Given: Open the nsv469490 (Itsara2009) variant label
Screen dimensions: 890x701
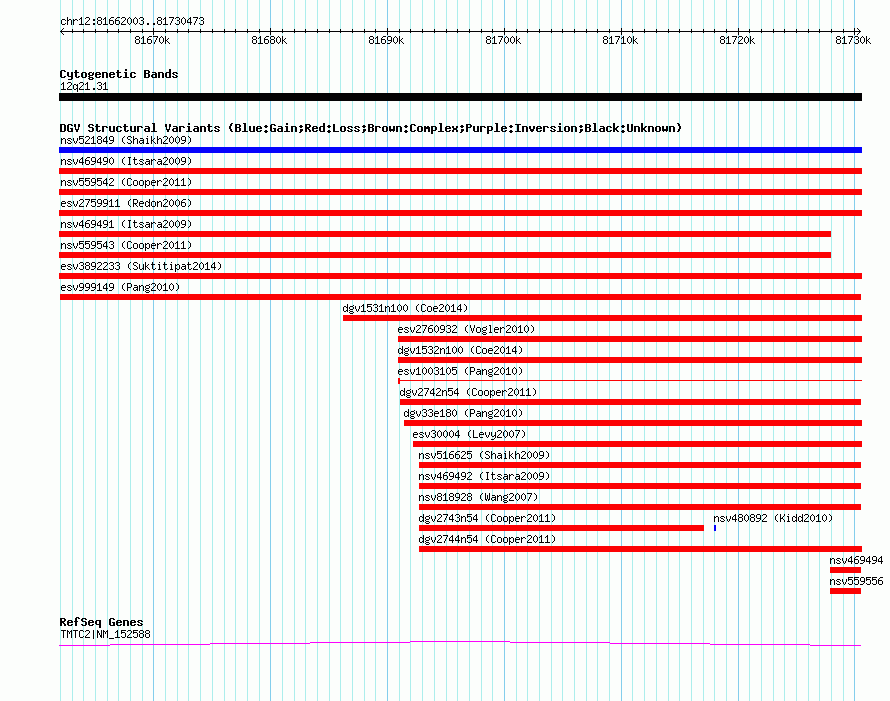Looking at the screenshot, I should [126, 161].
